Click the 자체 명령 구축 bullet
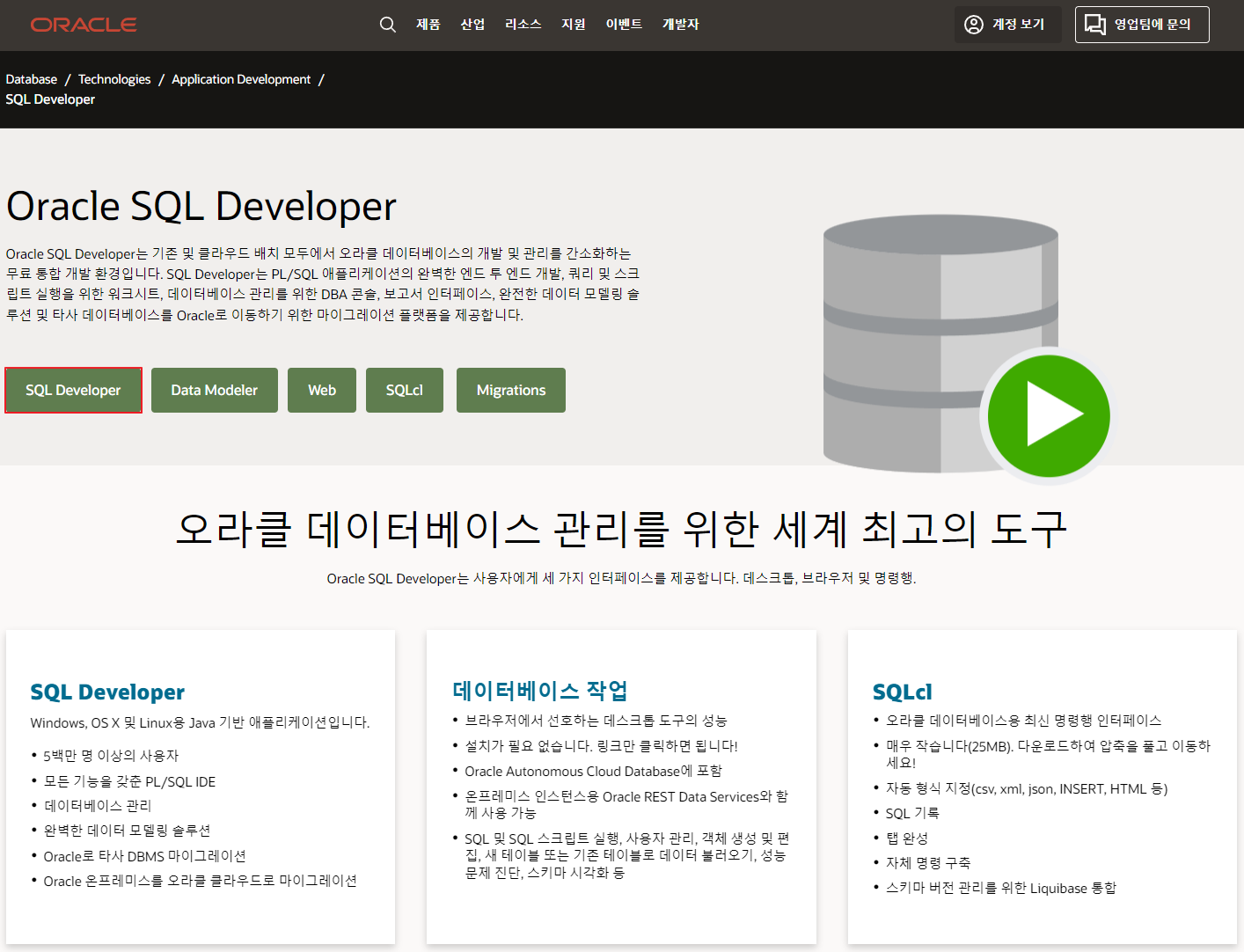The width and height of the screenshot is (1244, 952). pos(928,863)
